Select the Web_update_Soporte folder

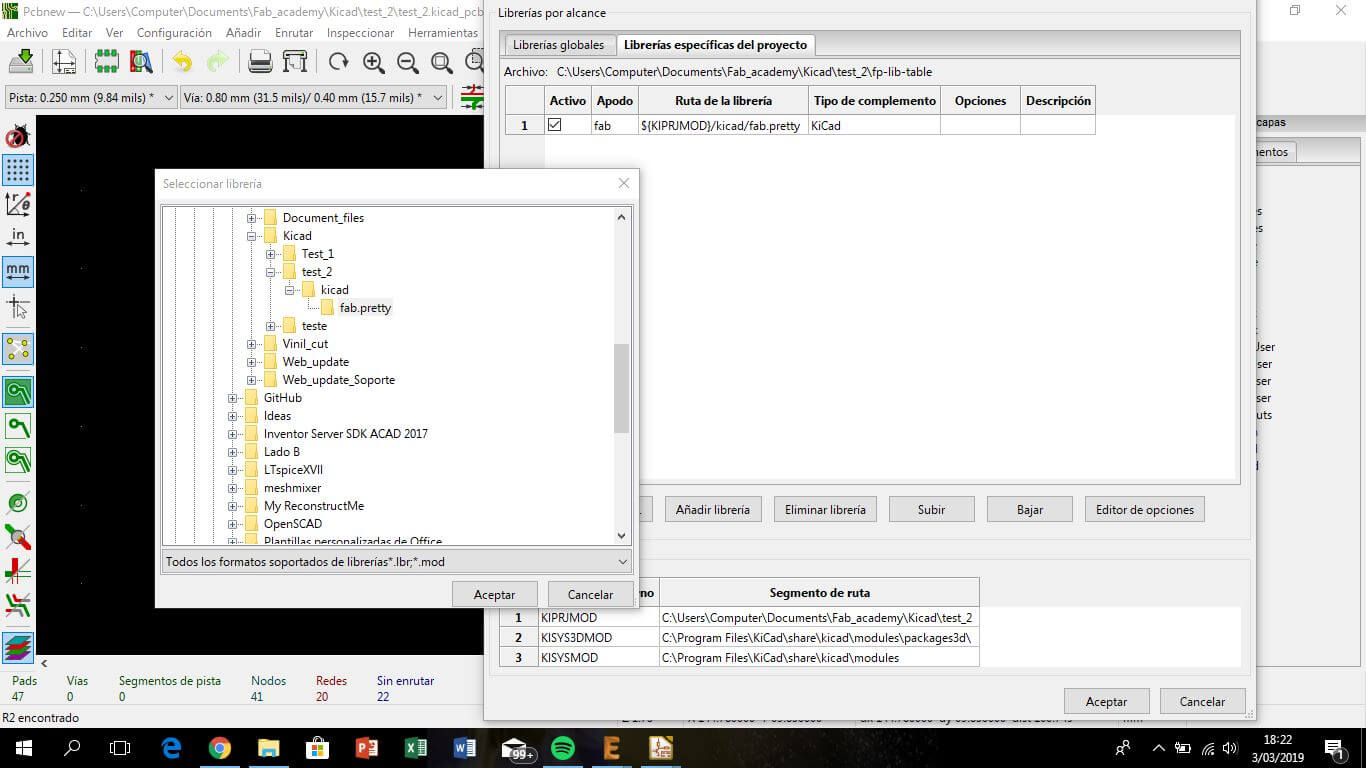click(x=338, y=380)
